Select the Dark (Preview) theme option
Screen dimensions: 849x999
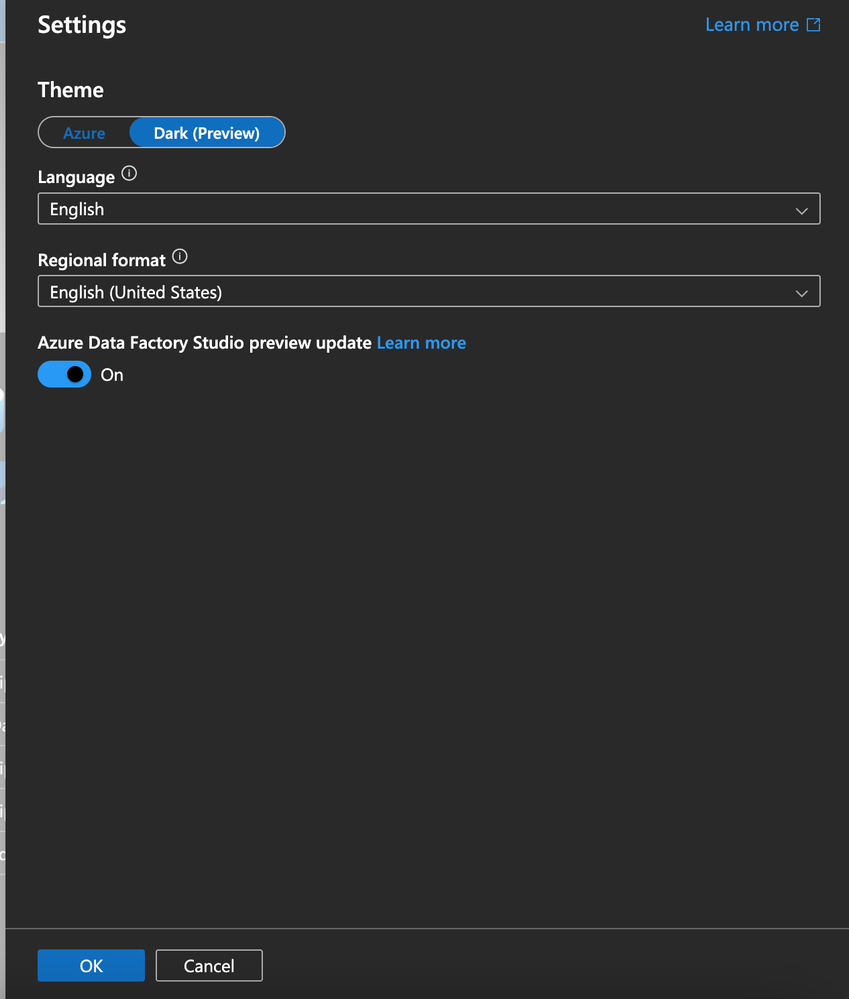point(207,133)
